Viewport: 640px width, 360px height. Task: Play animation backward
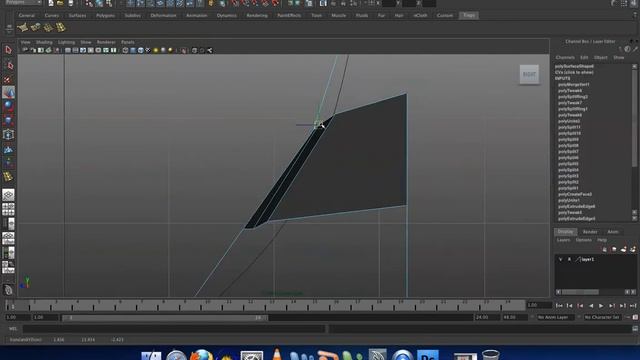tap(591, 306)
